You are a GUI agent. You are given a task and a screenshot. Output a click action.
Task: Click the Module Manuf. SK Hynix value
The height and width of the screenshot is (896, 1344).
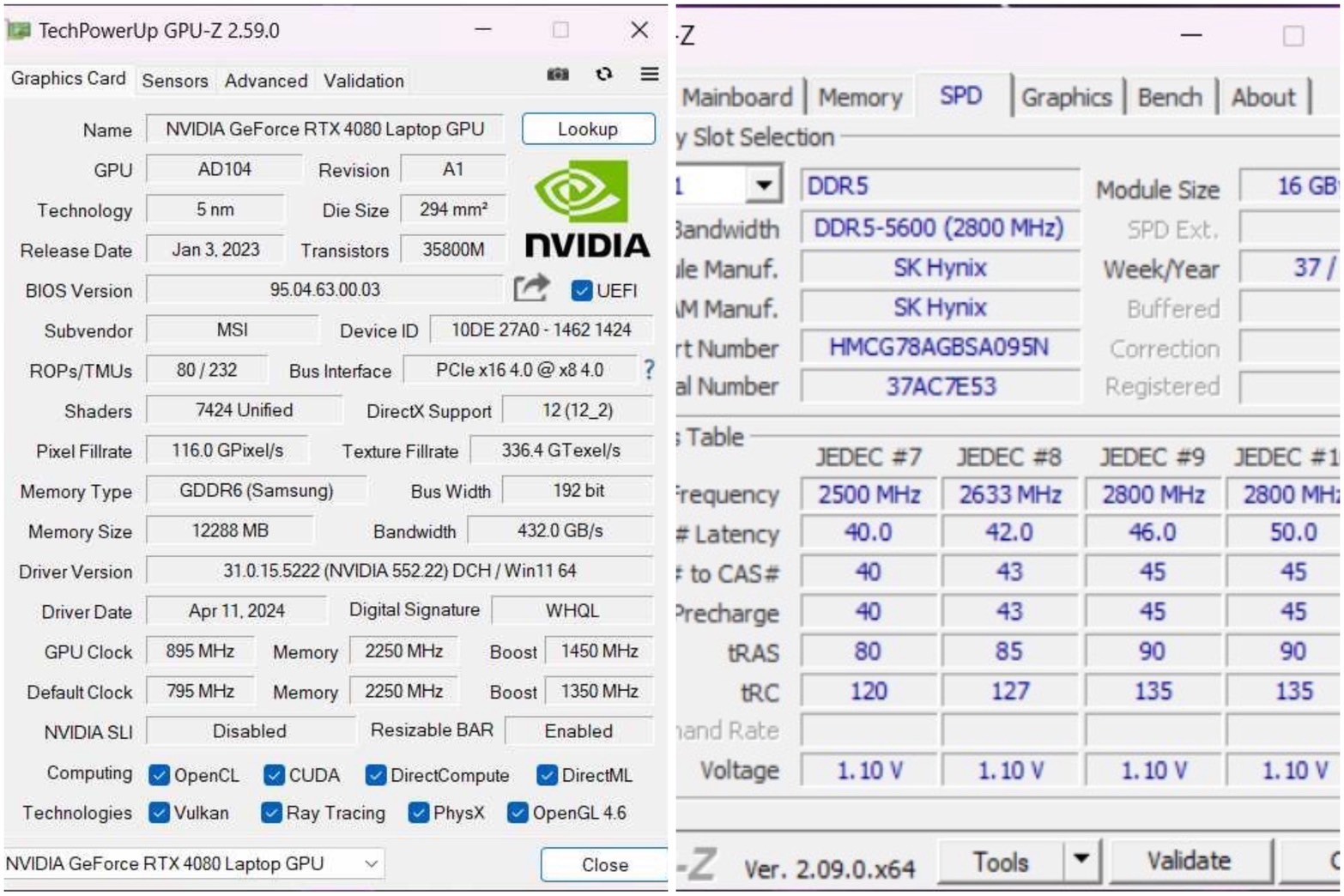[939, 267]
